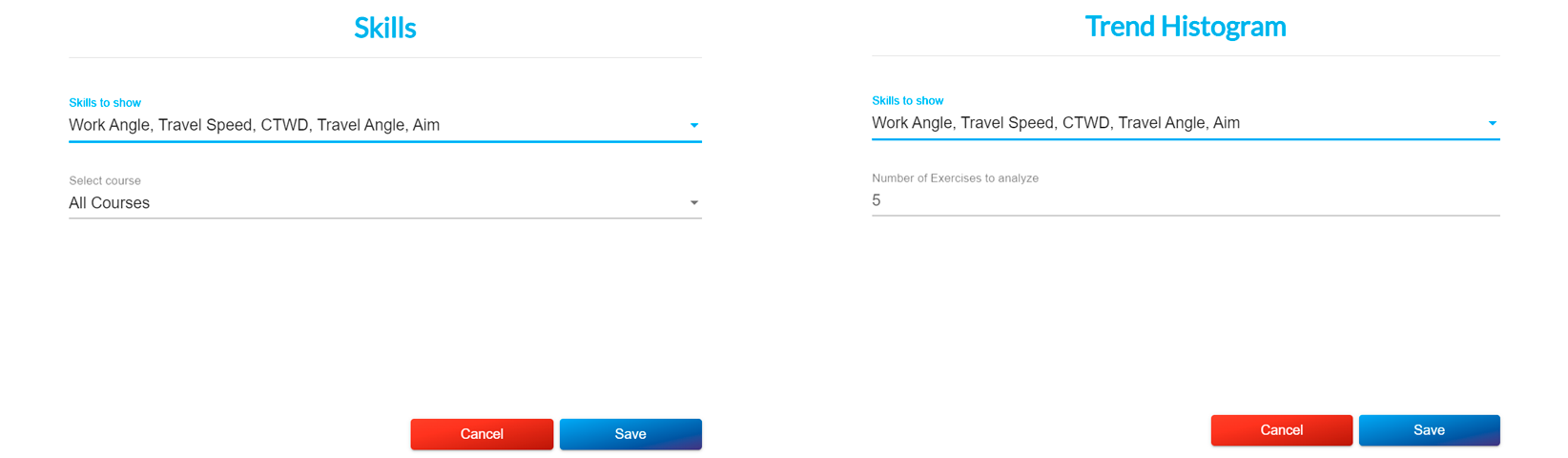Click the divider line below Trend Histogram heading

[1186, 56]
